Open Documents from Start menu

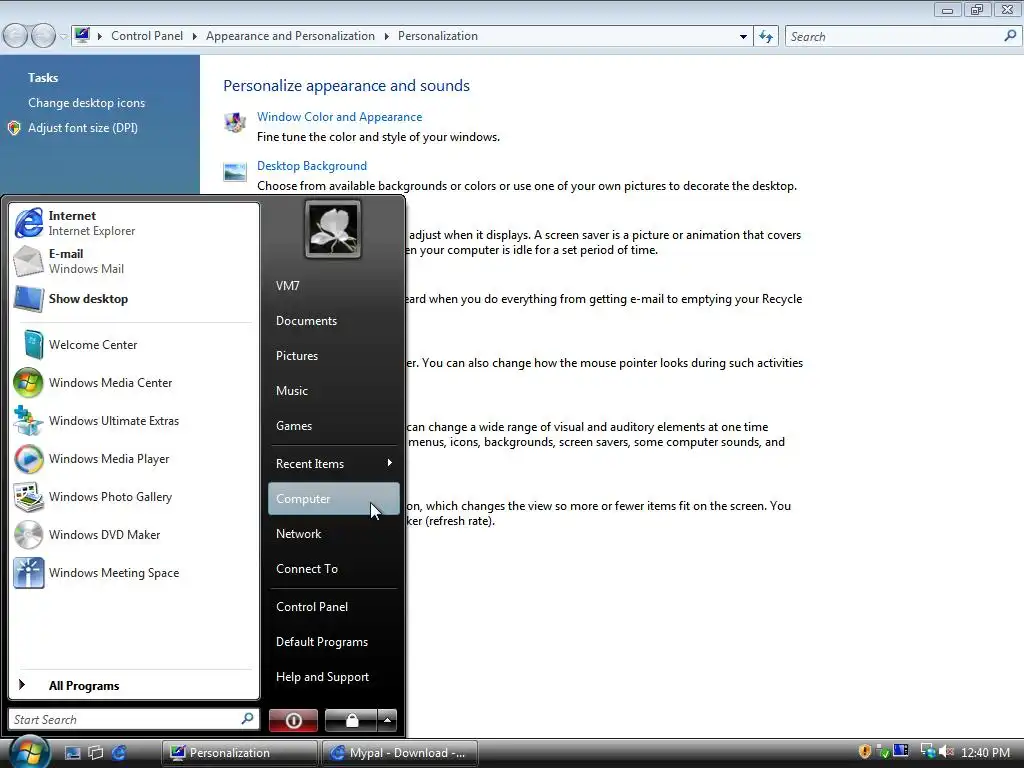pos(333,321)
